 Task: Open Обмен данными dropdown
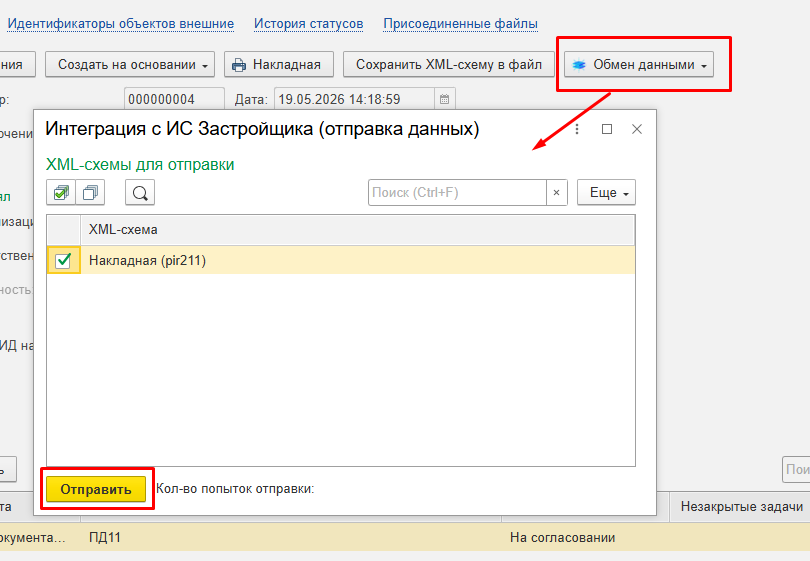[x=639, y=65]
